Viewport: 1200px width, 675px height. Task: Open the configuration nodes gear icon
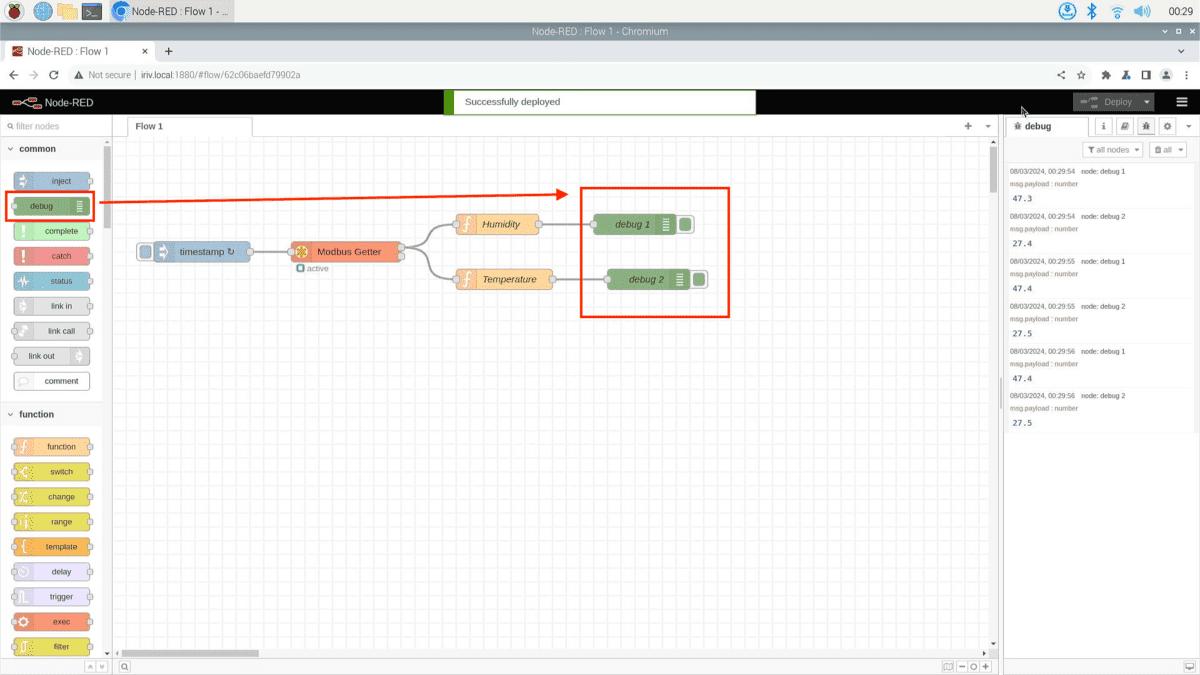[1167, 127]
